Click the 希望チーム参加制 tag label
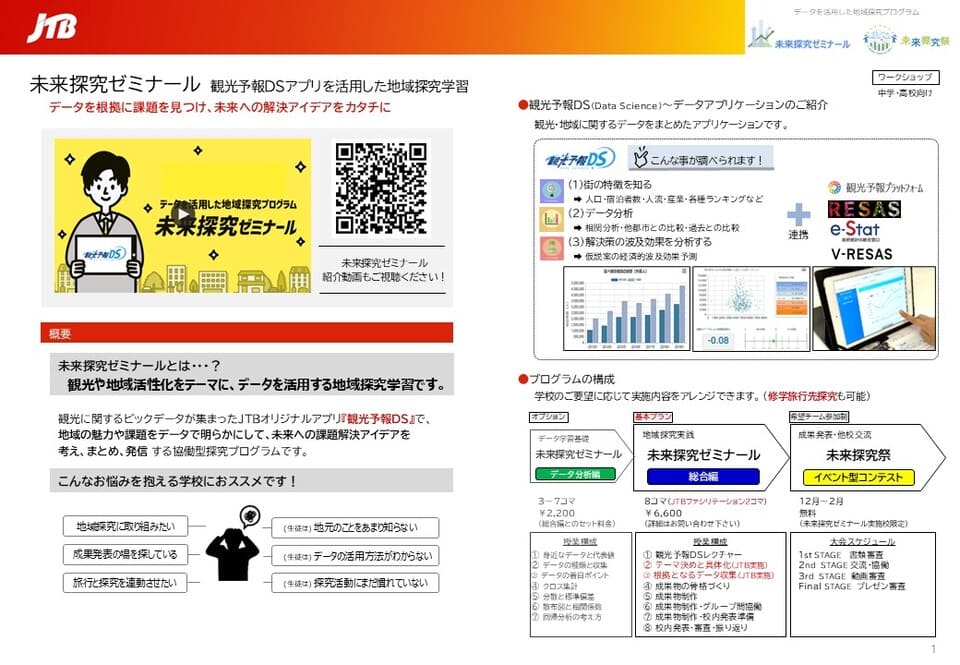The image size is (960, 665). [819, 416]
